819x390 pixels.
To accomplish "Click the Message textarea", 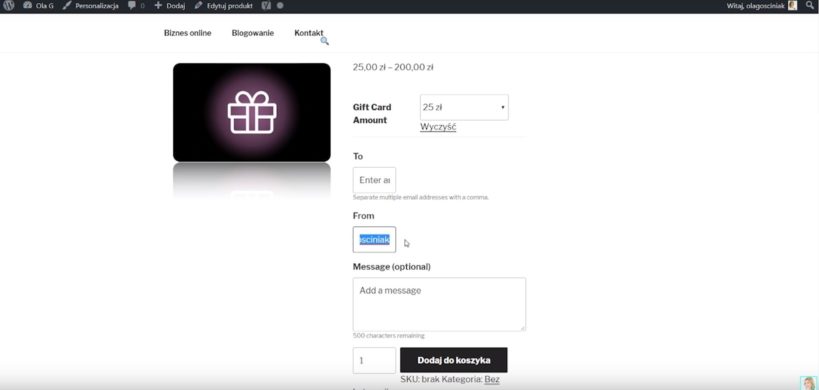I will tap(439, 304).
